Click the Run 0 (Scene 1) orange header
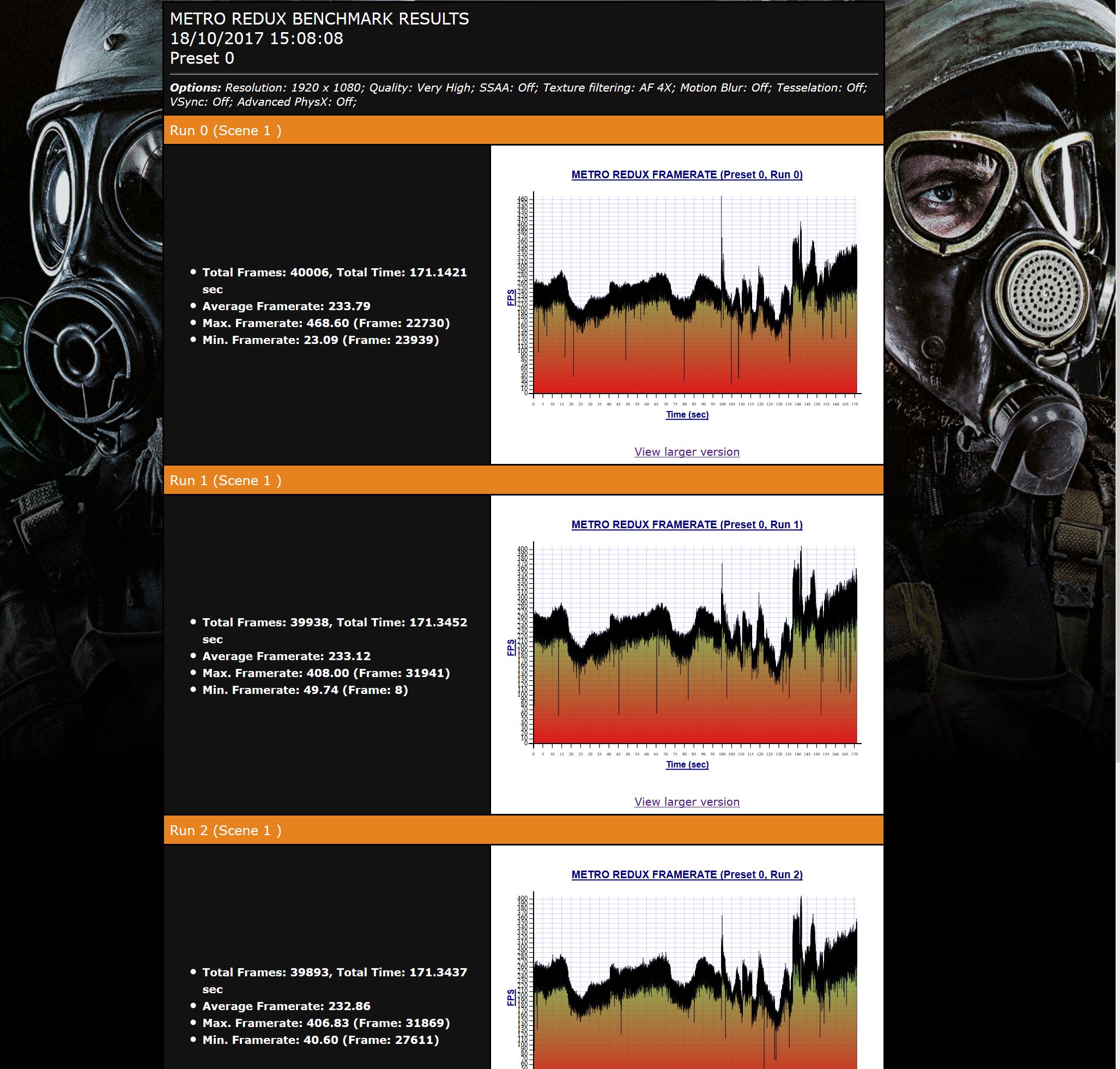1120x1069 pixels. click(x=226, y=130)
